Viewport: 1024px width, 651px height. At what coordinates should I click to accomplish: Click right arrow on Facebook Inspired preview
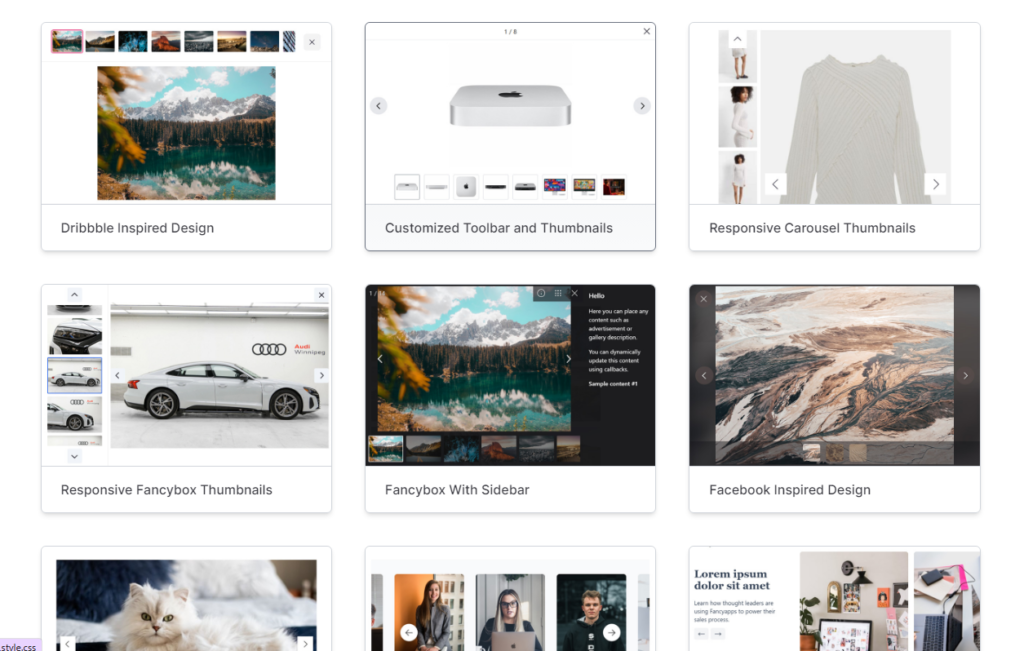pos(965,376)
